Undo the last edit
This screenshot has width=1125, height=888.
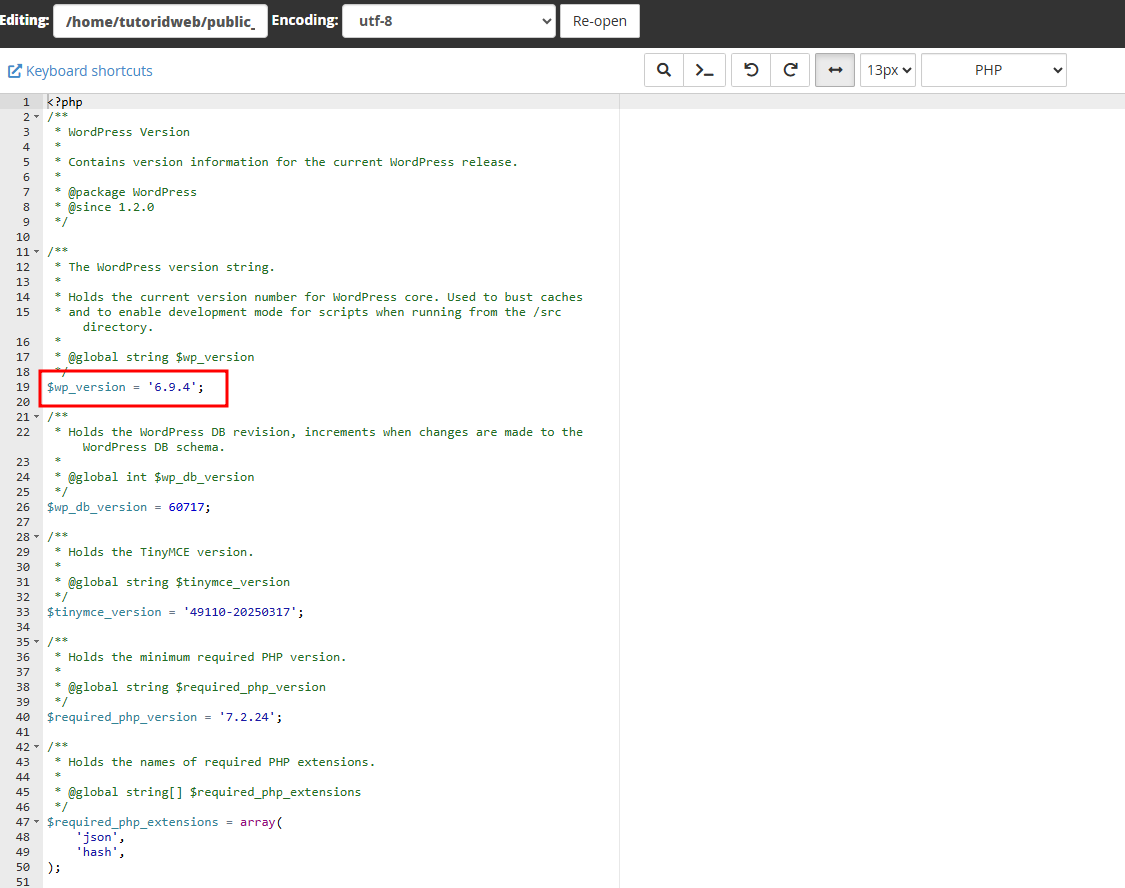coord(750,70)
